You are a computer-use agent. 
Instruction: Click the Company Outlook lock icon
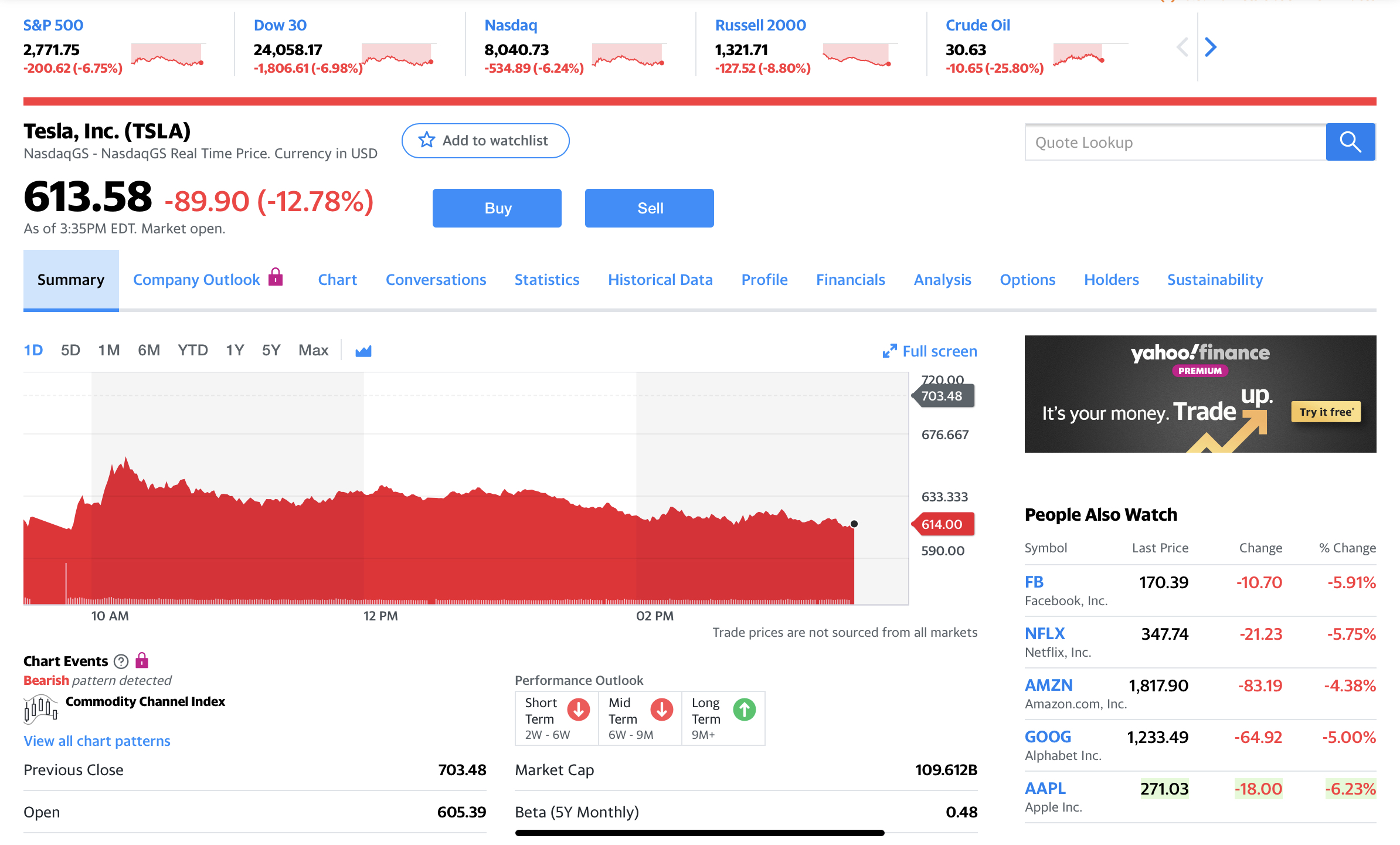click(276, 277)
